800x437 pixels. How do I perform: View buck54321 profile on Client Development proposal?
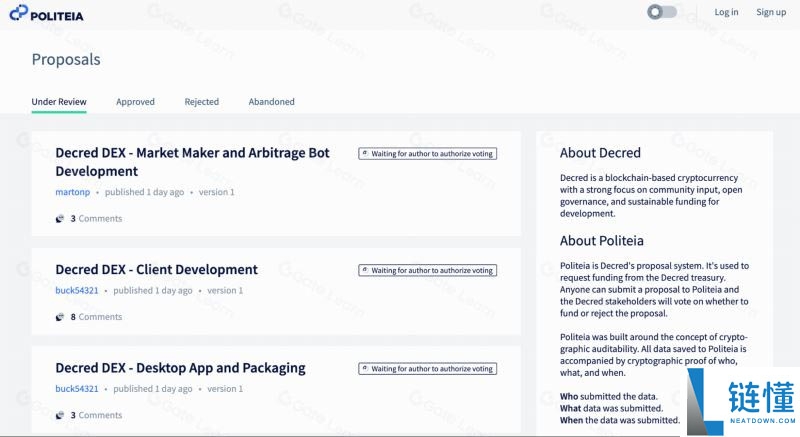tap(77, 290)
